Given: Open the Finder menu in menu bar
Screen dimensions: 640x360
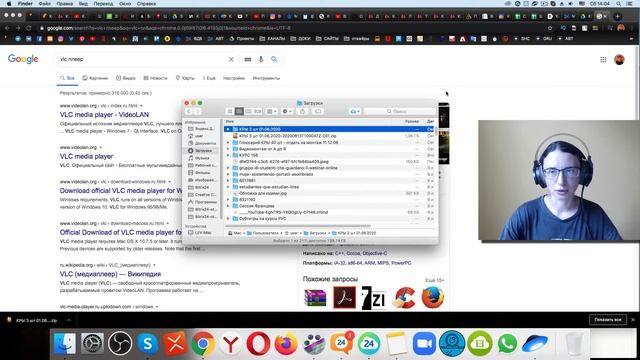Looking at the screenshot, I should point(25,3).
